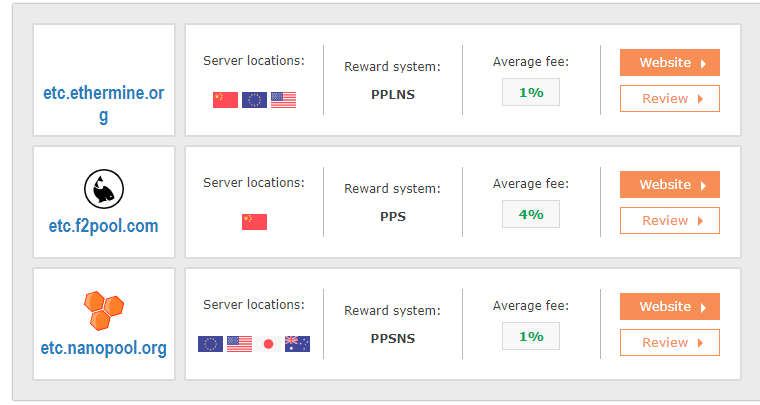
Task: Click Server locations label in etc.ethermine.org row
Action: [x=254, y=61]
